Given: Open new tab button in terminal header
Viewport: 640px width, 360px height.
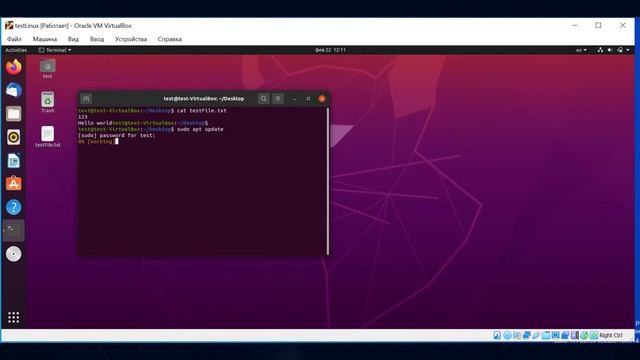Looking at the screenshot, I should coord(86,99).
